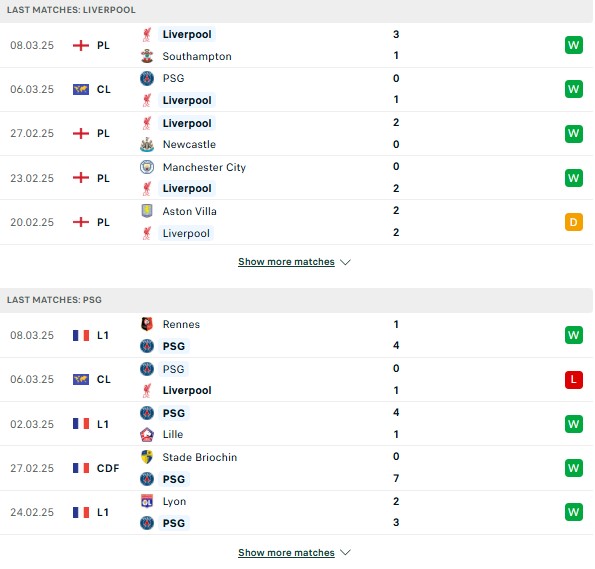Click the Southampton club crest icon
This screenshot has width=595, height=569.
click(x=147, y=56)
